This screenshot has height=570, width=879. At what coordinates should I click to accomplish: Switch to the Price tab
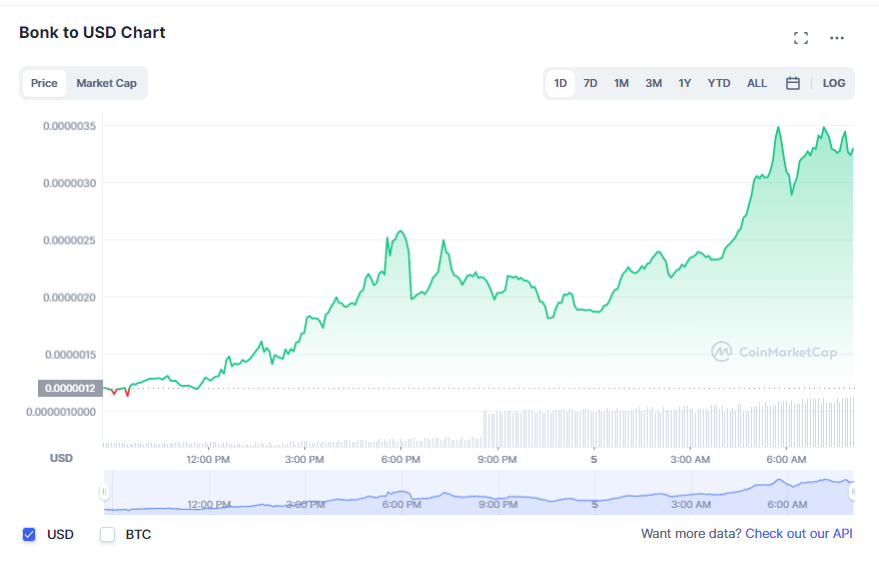click(44, 83)
